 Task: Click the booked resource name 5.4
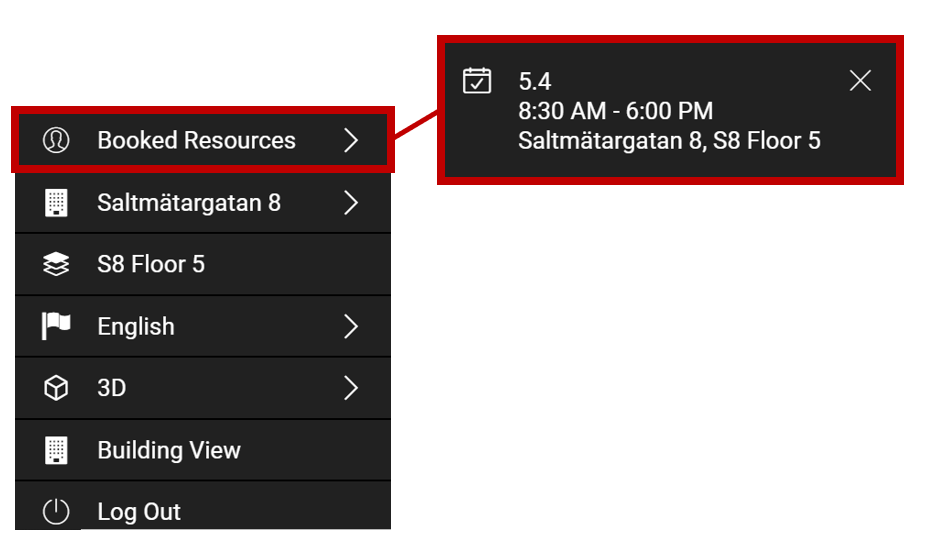pyautogui.click(x=534, y=81)
